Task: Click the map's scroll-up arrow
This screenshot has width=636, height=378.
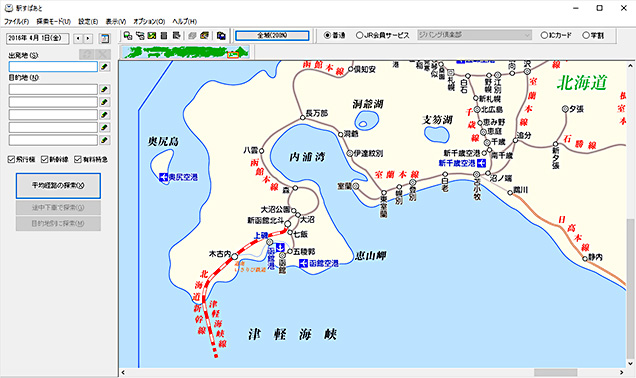Action: 631,65
